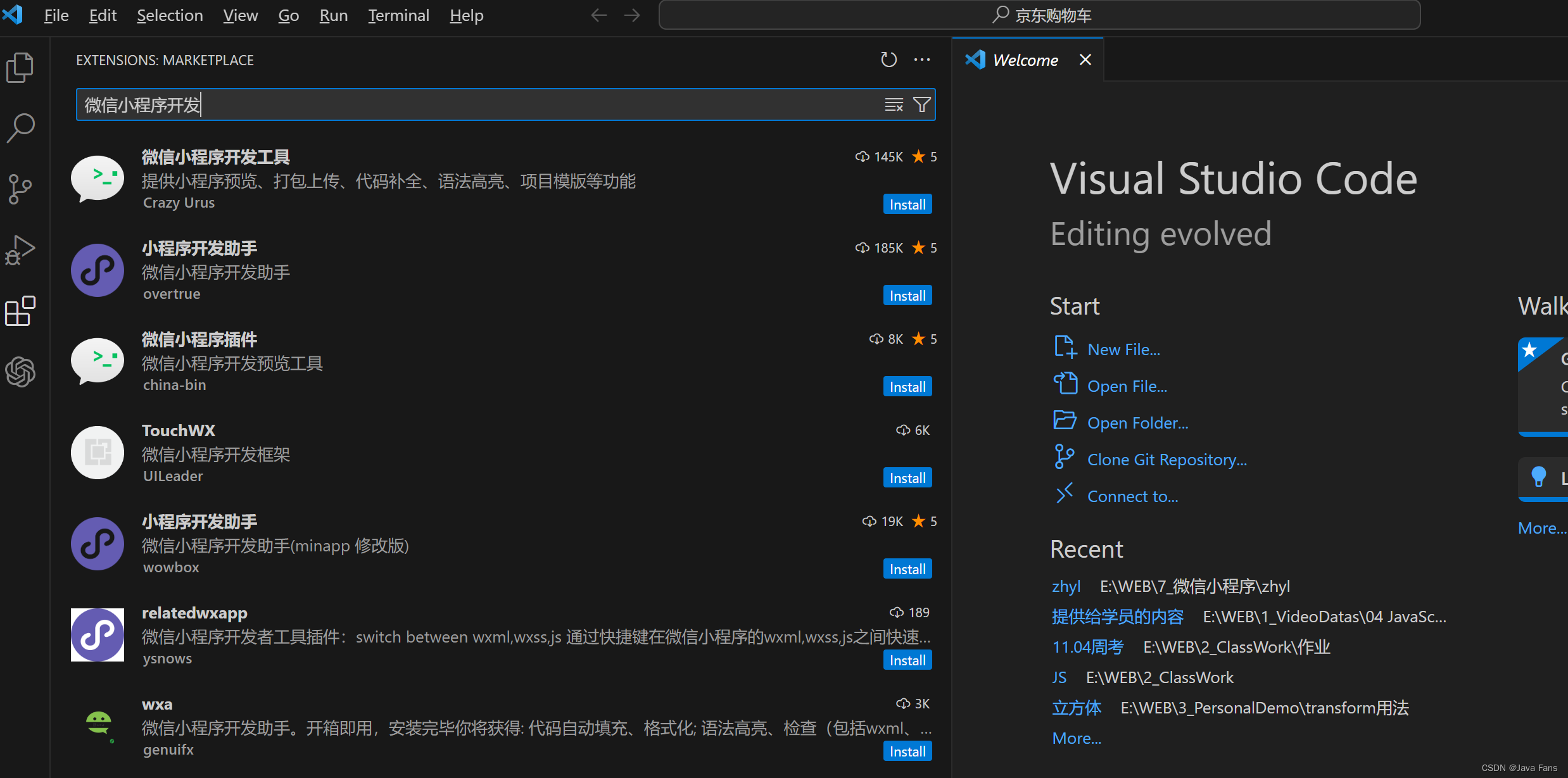
Task: Open the Edit menu
Action: [103, 15]
